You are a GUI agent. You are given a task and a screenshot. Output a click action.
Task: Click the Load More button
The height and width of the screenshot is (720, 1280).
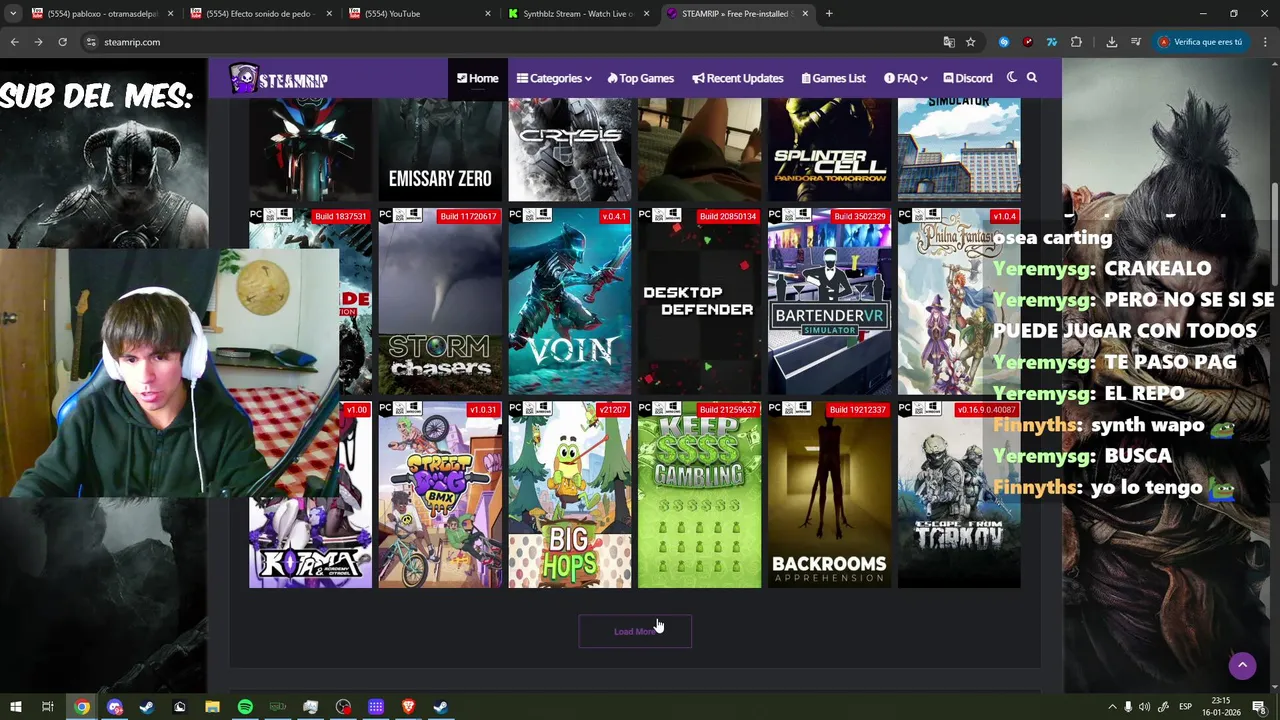pos(635,631)
